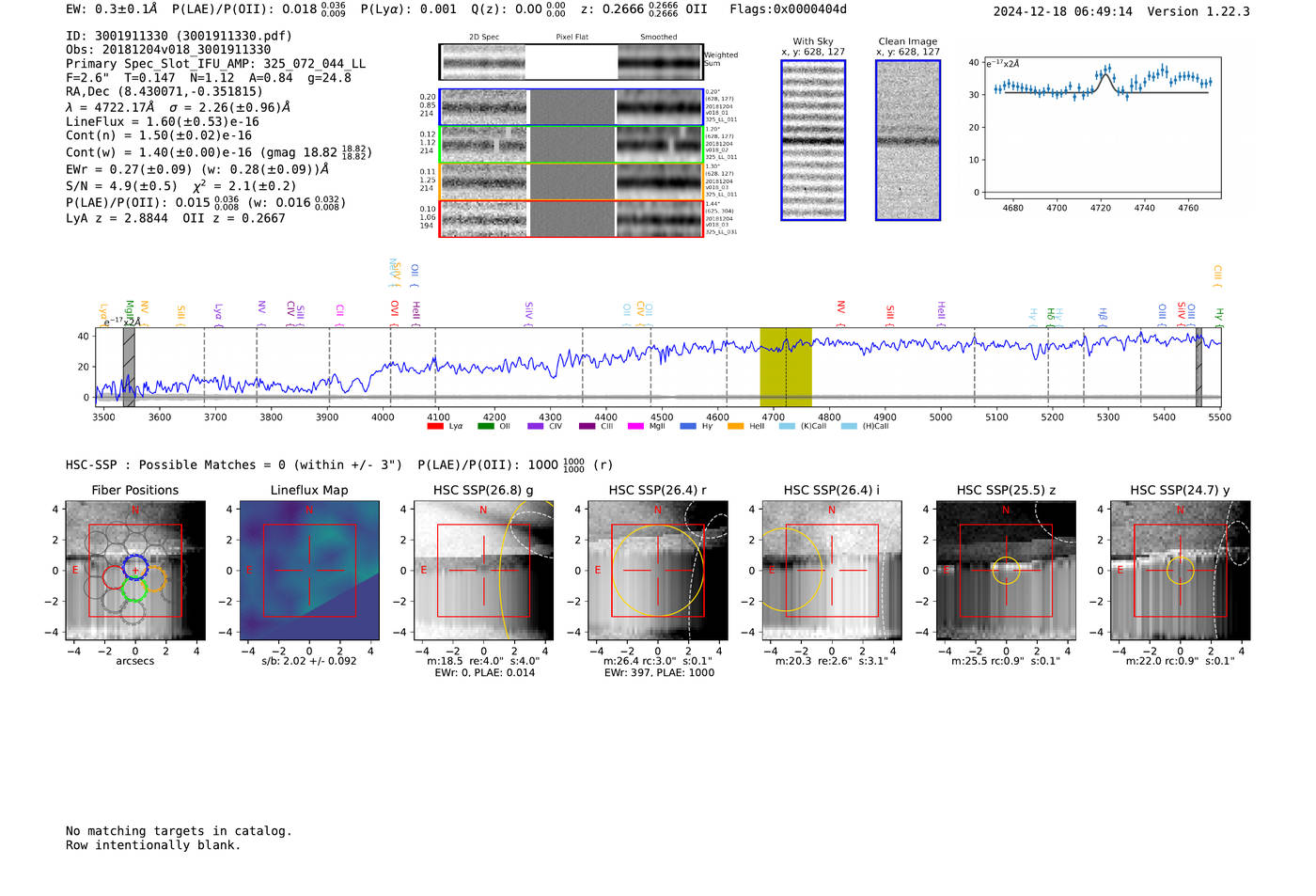Click the yellow highlighted band at 4722Å
The image size is (1316, 896).
click(x=786, y=367)
